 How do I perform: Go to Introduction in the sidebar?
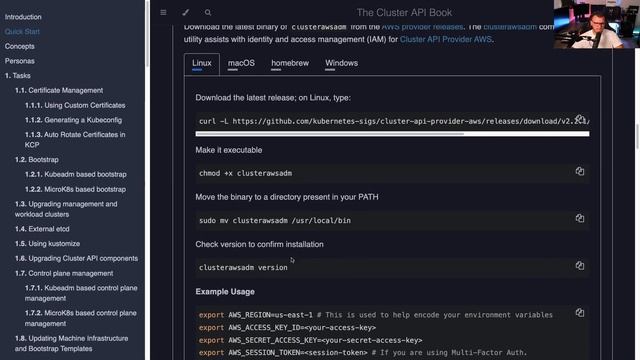pos(23,17)
